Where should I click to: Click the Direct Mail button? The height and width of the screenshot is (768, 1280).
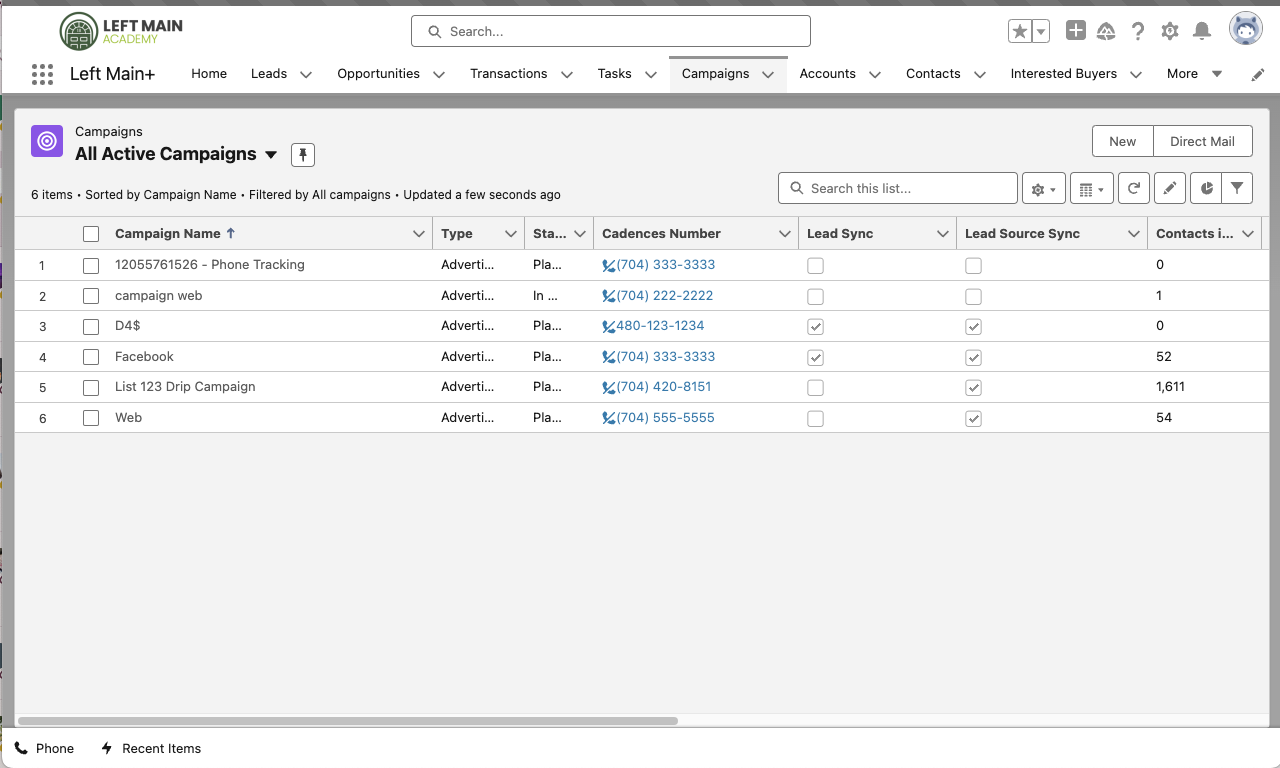click(x=1202, y=141)
